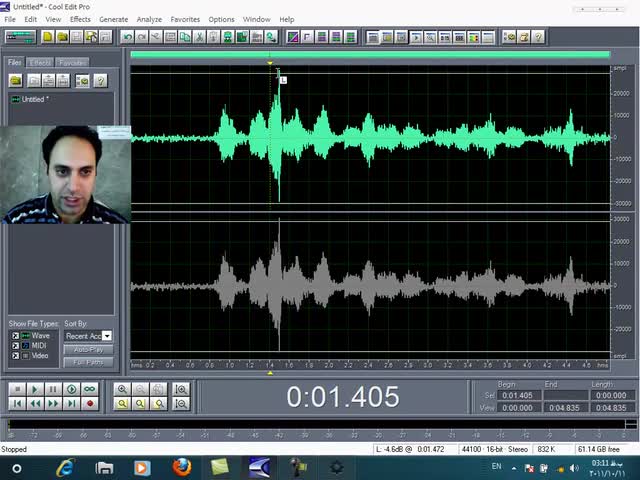Screen dimensions: 640x480
Task: Click Play to End circle button
Action: tap(71, 389)
